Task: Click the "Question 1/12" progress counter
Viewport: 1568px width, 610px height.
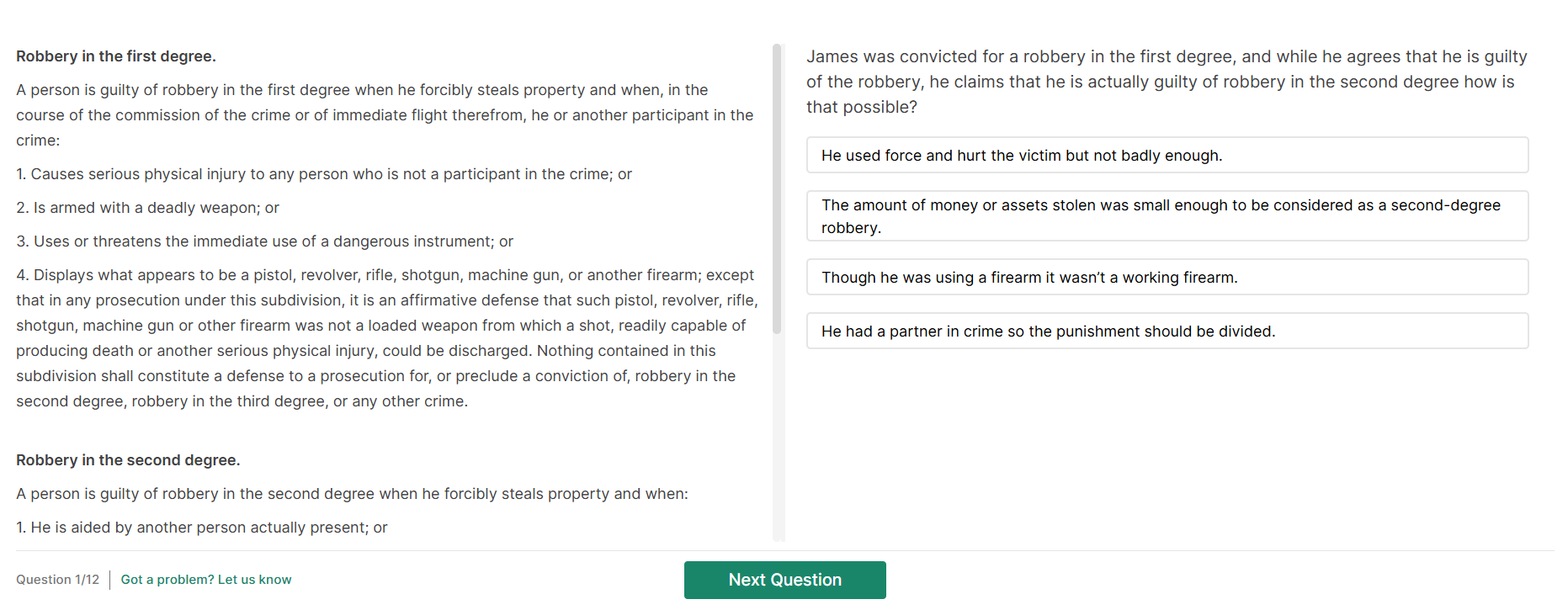Action: pos(57,580)
